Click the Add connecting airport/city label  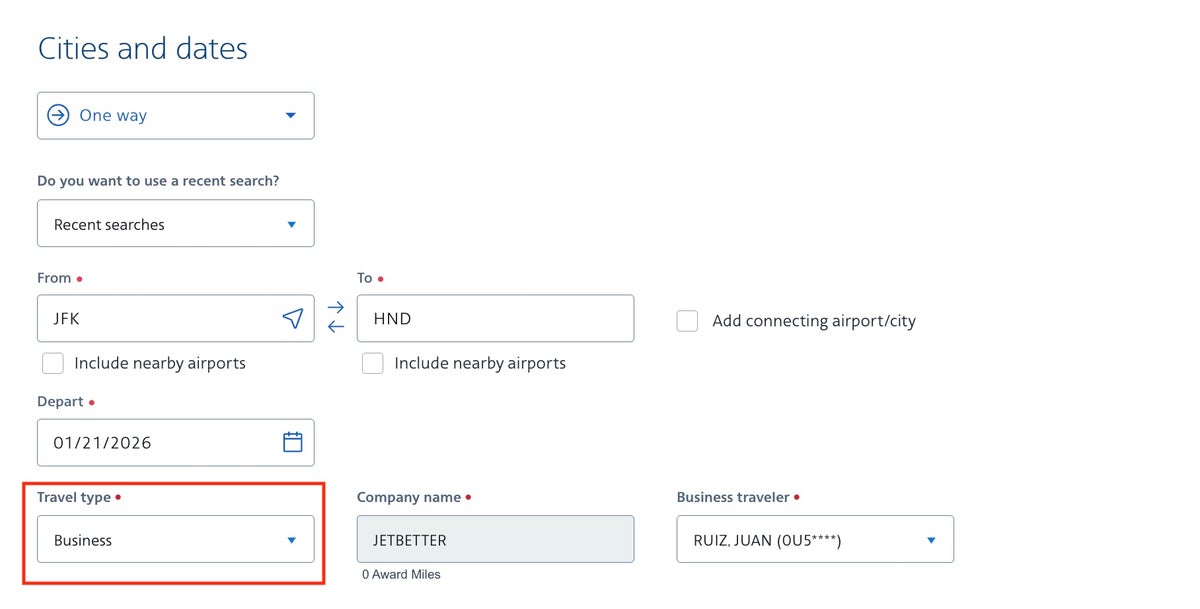click(814, 321)
